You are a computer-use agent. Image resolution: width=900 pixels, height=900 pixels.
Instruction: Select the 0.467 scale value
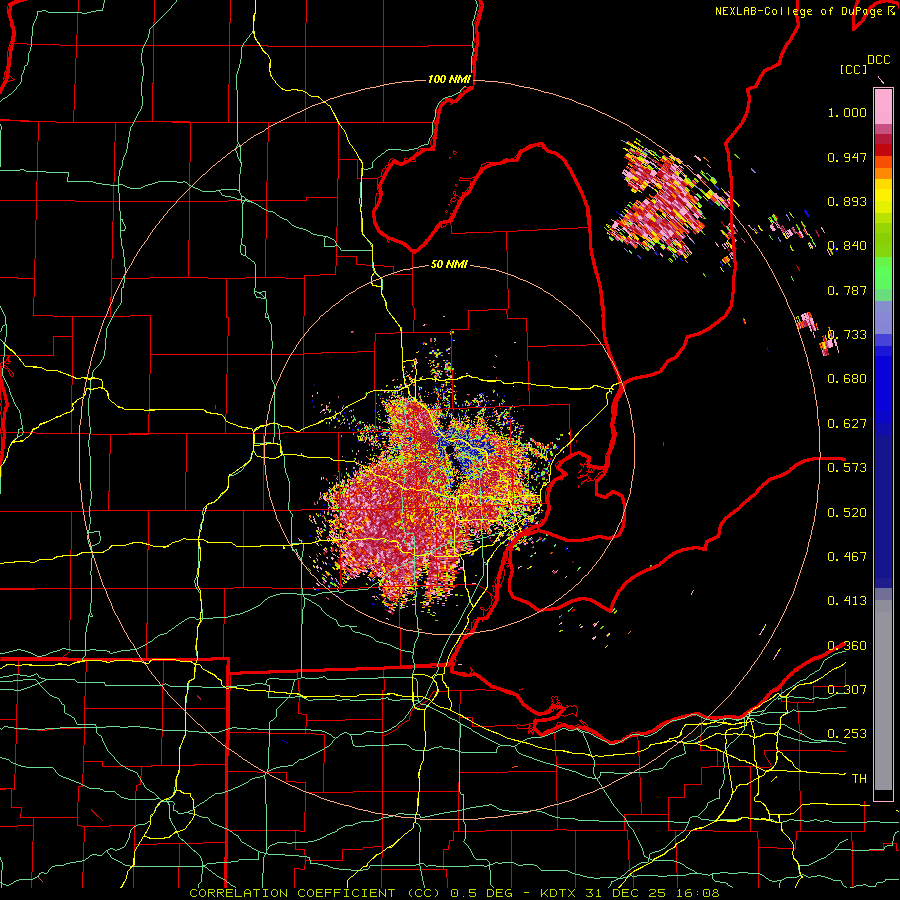[x=847, y=556]
